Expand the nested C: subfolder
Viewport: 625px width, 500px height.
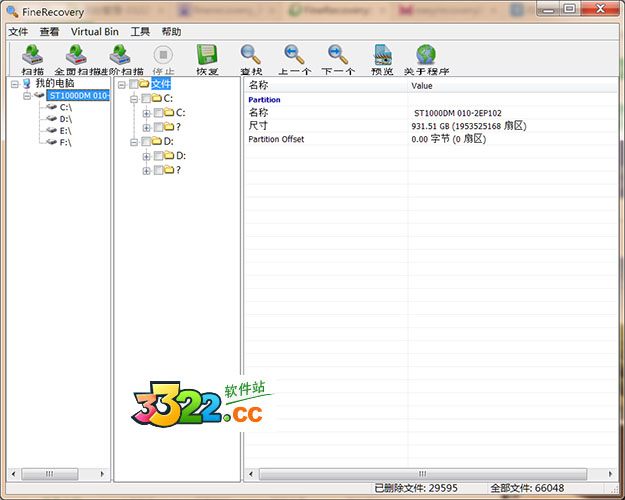(146, 113)
